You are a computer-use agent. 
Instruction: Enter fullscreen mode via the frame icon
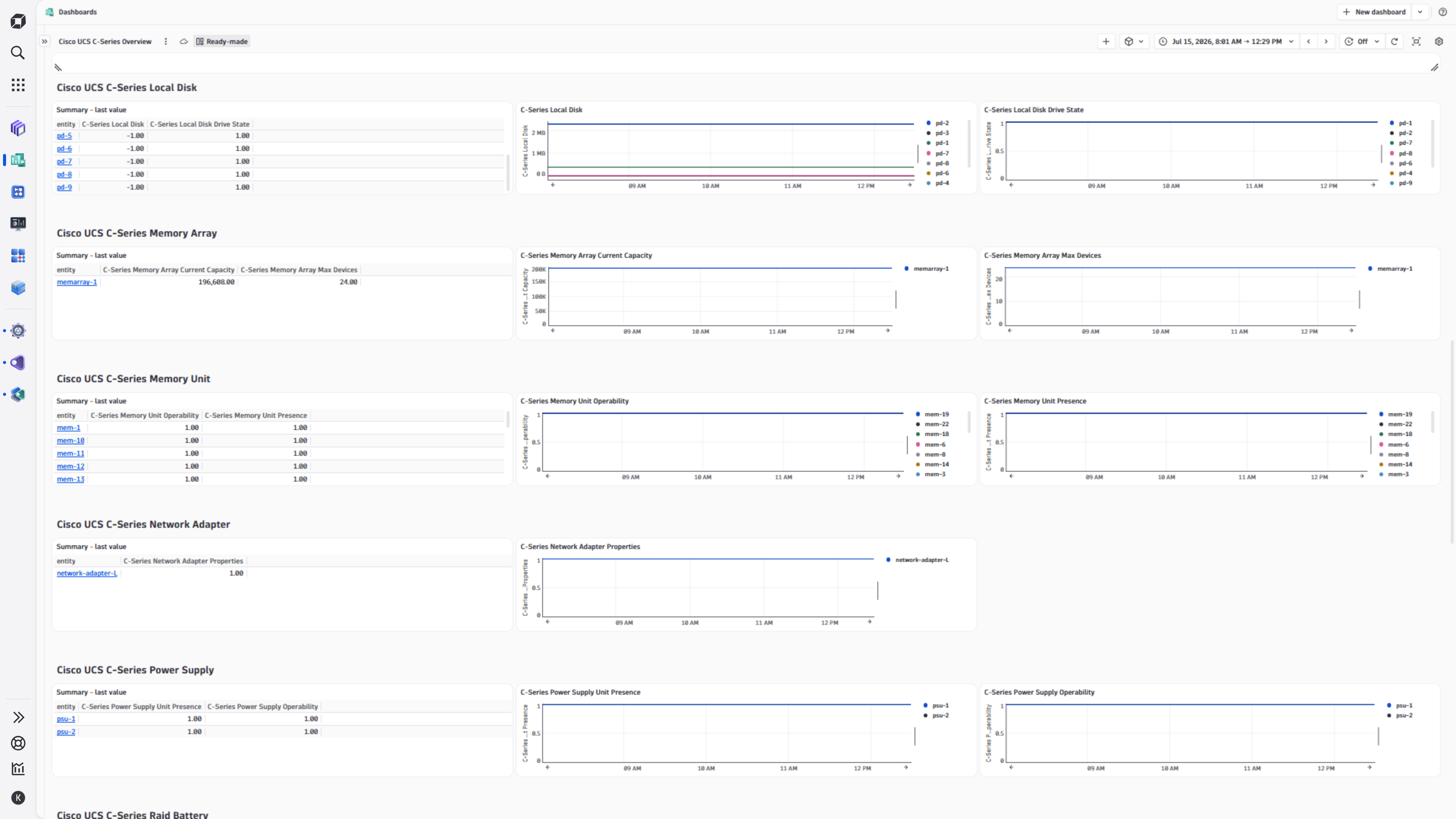(x=1417, y=41)
